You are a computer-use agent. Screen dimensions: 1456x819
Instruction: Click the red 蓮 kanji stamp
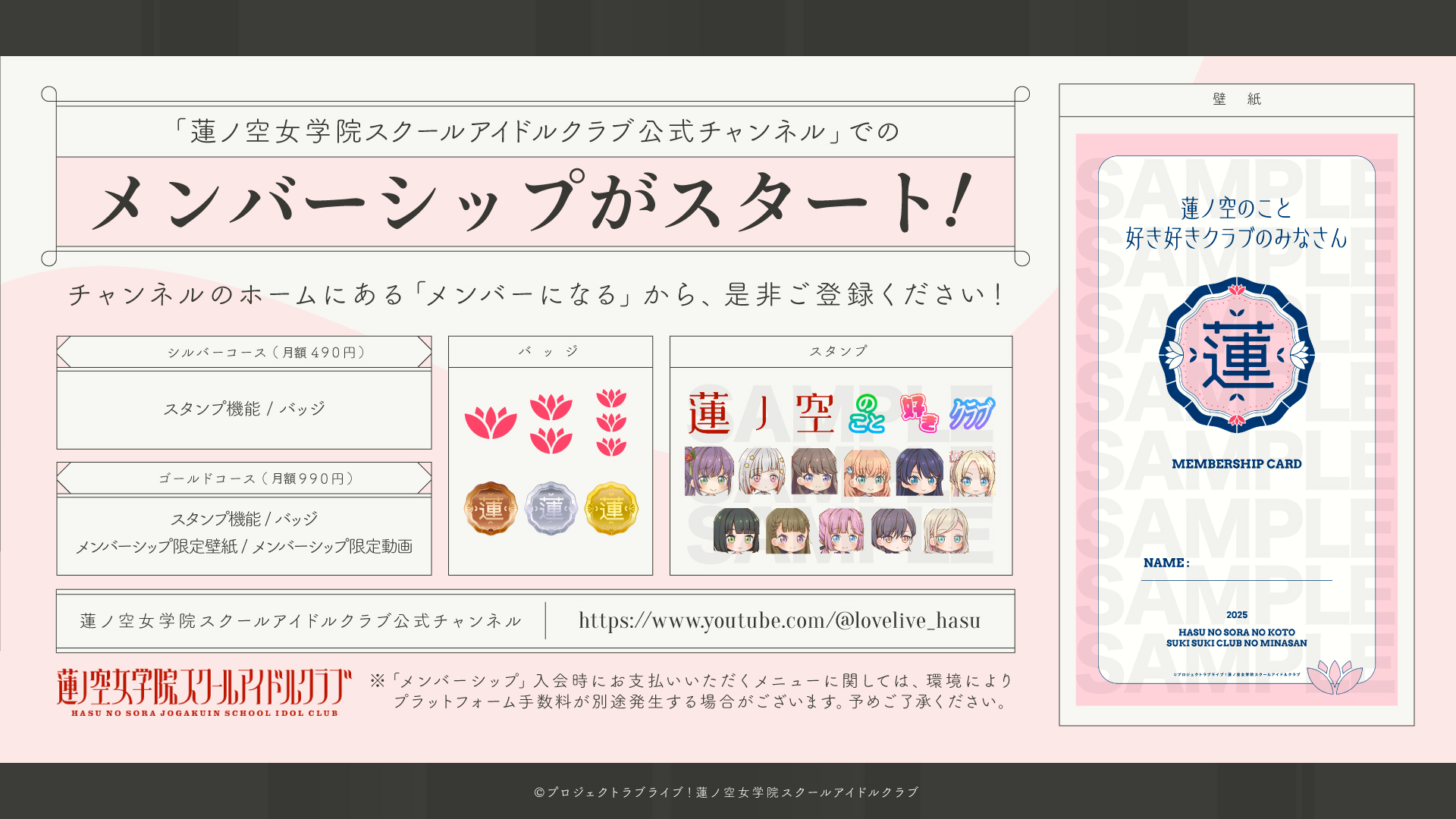(710, 413)
